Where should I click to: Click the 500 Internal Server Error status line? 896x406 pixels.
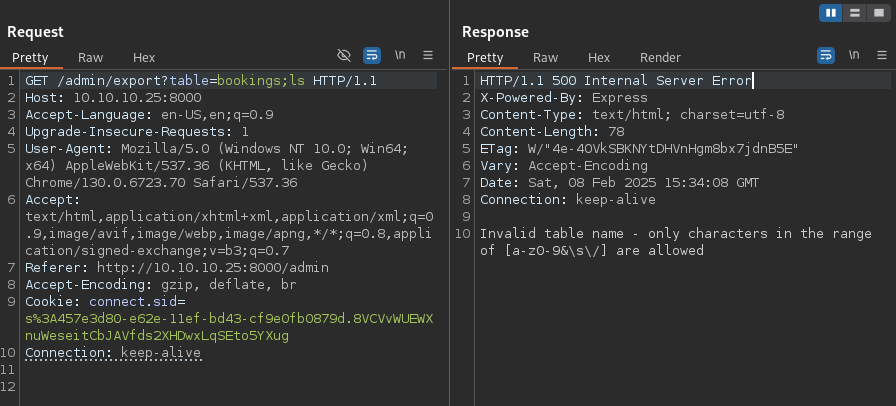point(615,80)
